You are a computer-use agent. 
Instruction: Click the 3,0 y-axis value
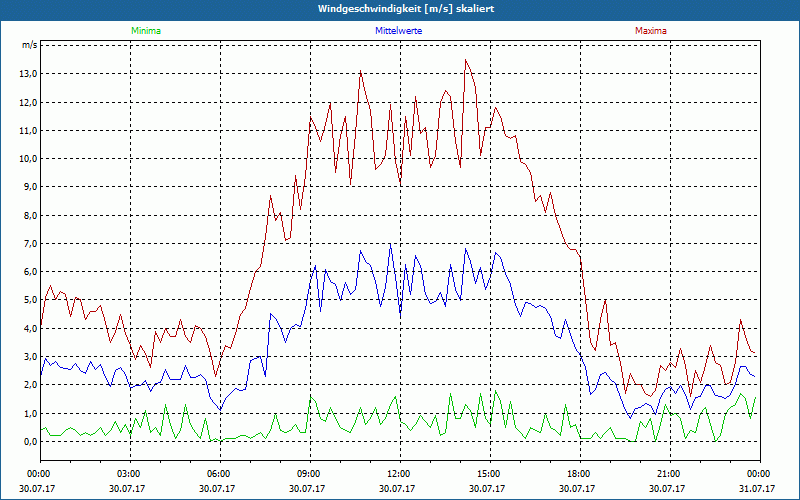(32, 357)
